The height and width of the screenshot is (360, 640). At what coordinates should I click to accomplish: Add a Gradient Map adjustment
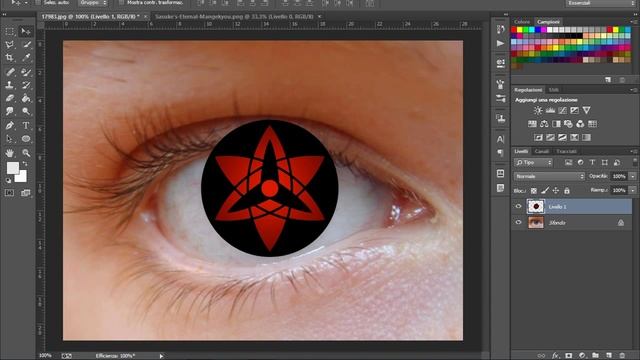coord(587,138)
